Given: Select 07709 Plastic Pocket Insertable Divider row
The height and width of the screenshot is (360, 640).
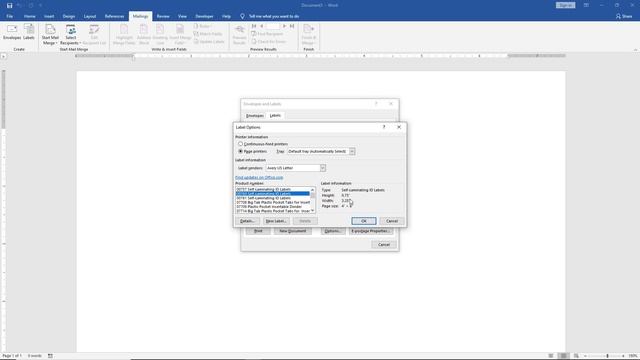Looking at the screenshot, I should coord(272,207).
